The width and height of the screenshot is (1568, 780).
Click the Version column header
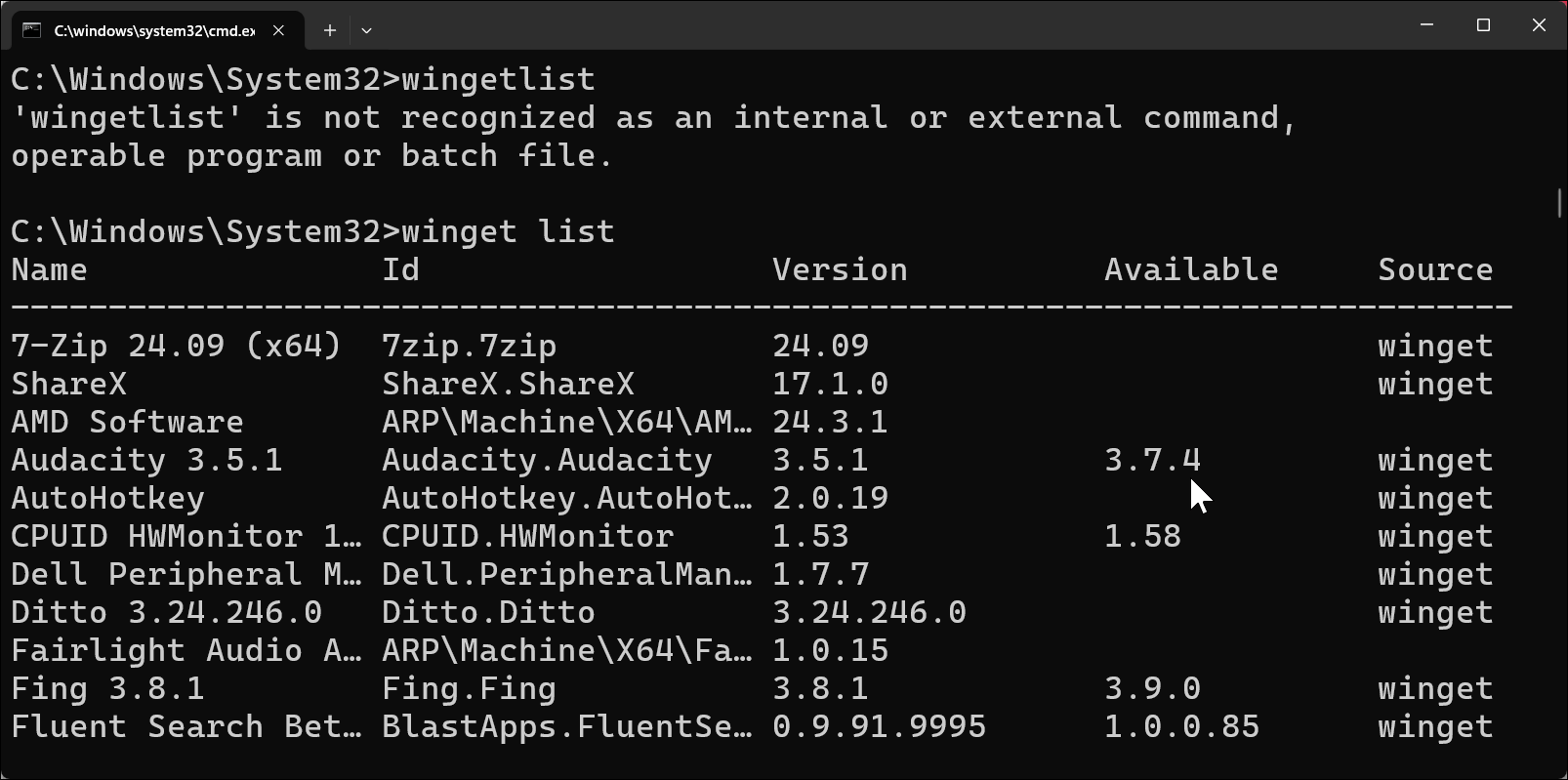(x=840, y=269)
